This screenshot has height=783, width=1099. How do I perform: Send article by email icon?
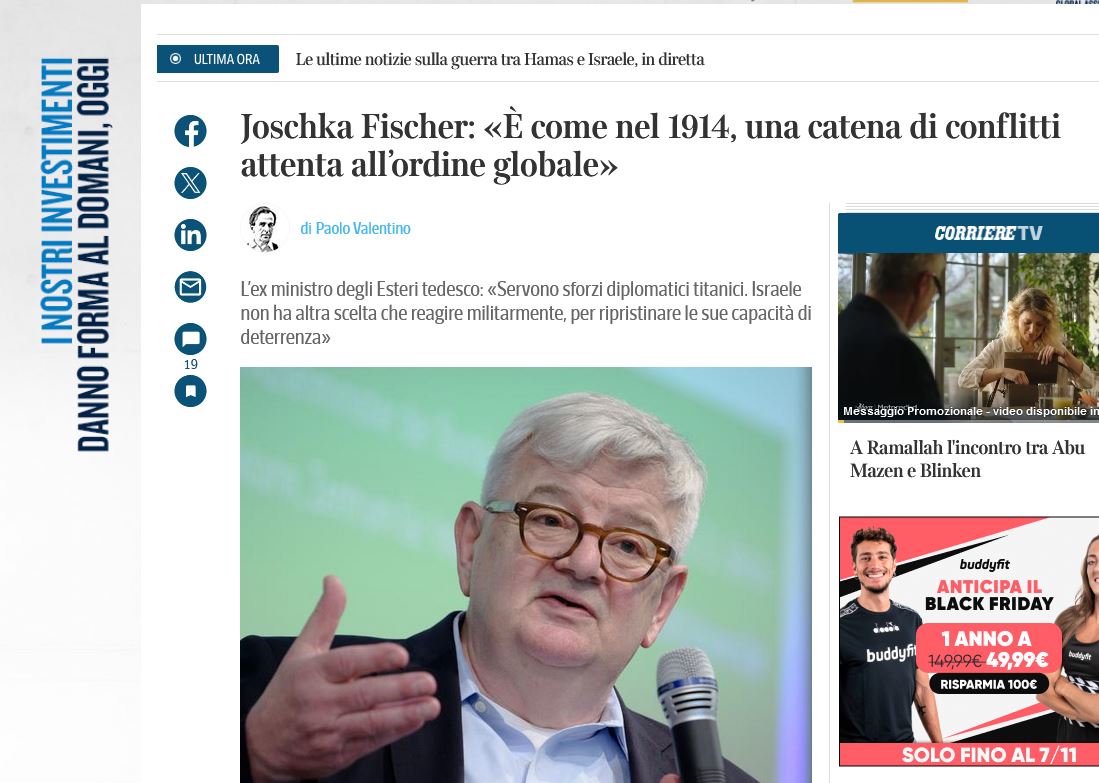pos(190,287)
